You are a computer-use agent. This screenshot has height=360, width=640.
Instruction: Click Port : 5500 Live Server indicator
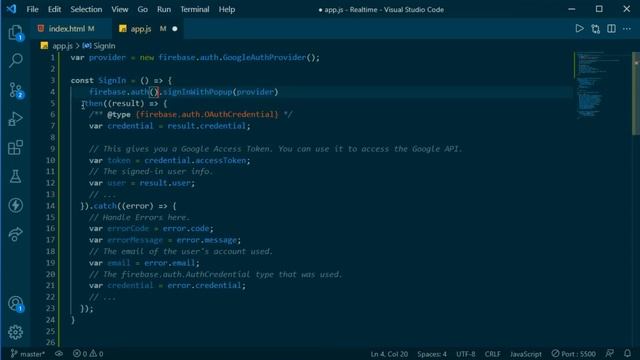573,354
